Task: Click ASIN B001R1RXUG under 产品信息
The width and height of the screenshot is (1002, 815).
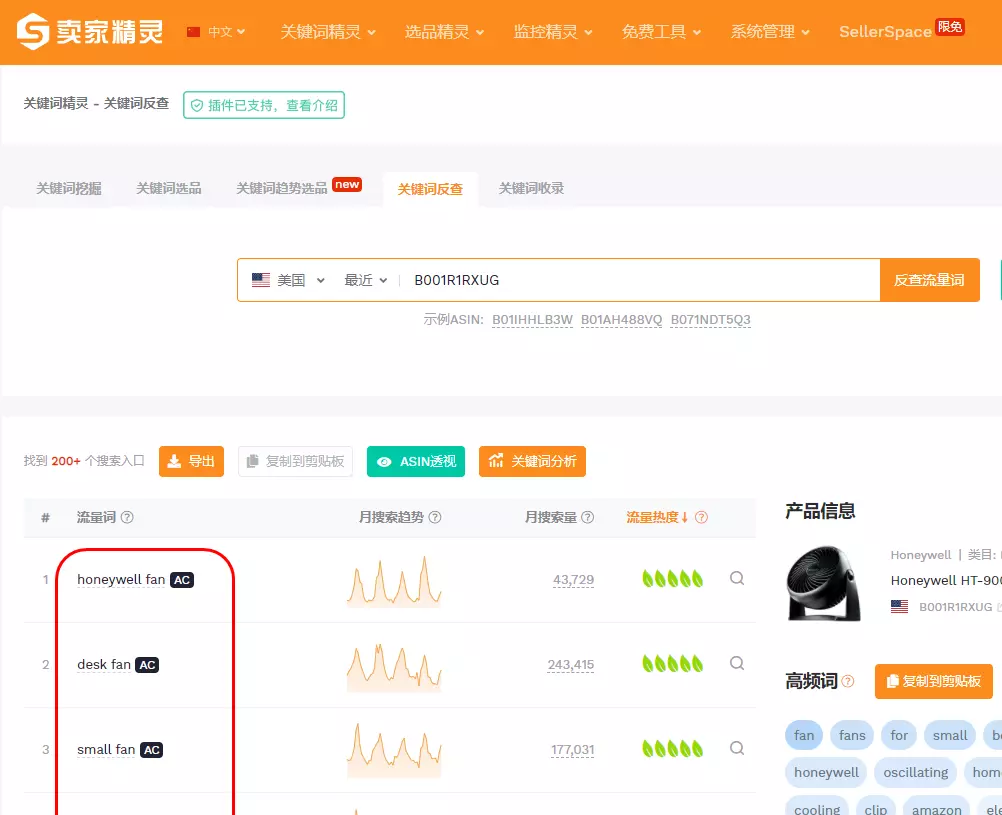Action: (x=955, y=607)
